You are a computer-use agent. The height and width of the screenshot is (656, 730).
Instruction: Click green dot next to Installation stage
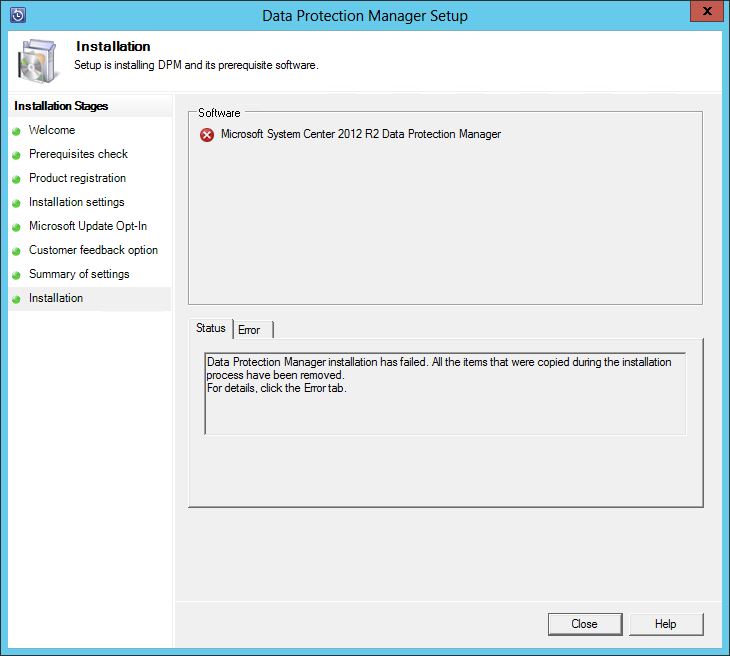(16, 299)
